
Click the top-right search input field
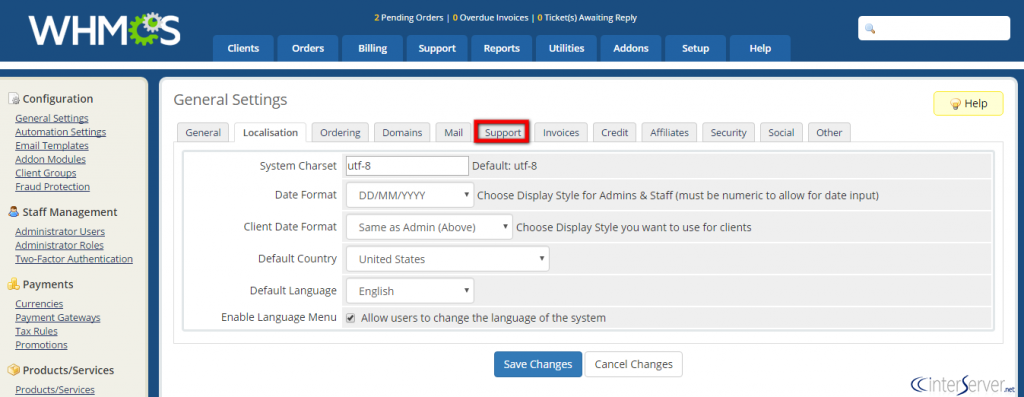tap(934, 29)
